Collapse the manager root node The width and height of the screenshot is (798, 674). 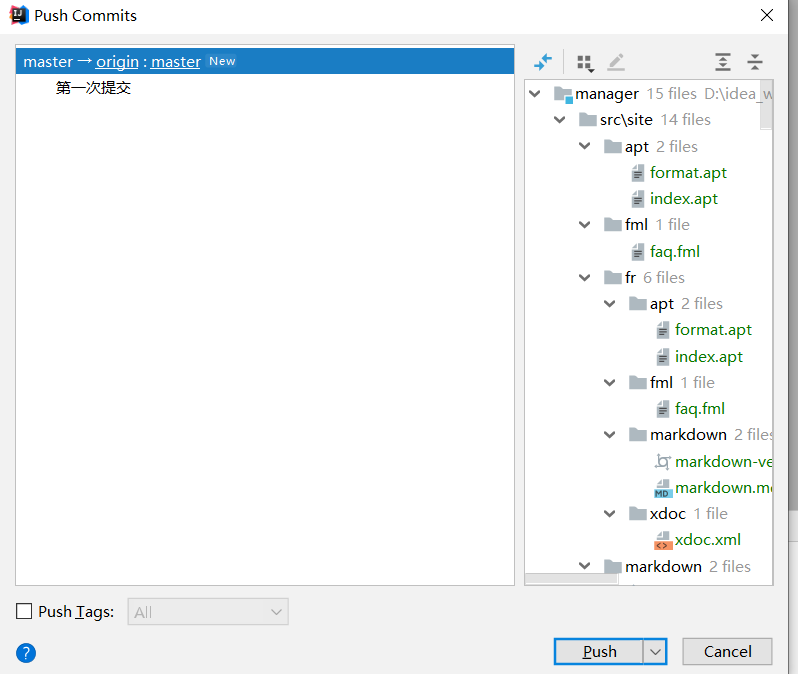(x=534, y=94)
